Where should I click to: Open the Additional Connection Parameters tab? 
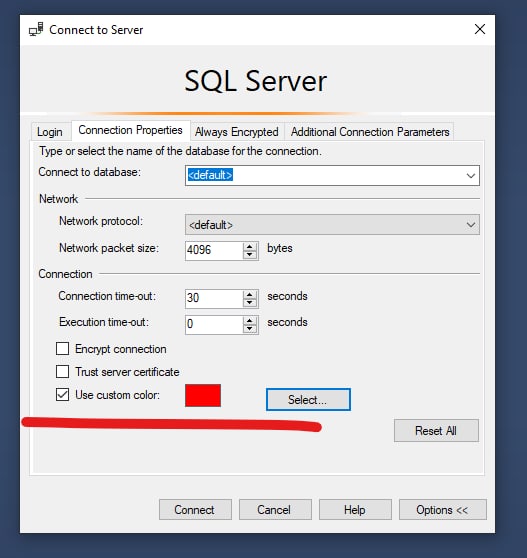pyautogui.click(x=370, y=132)
